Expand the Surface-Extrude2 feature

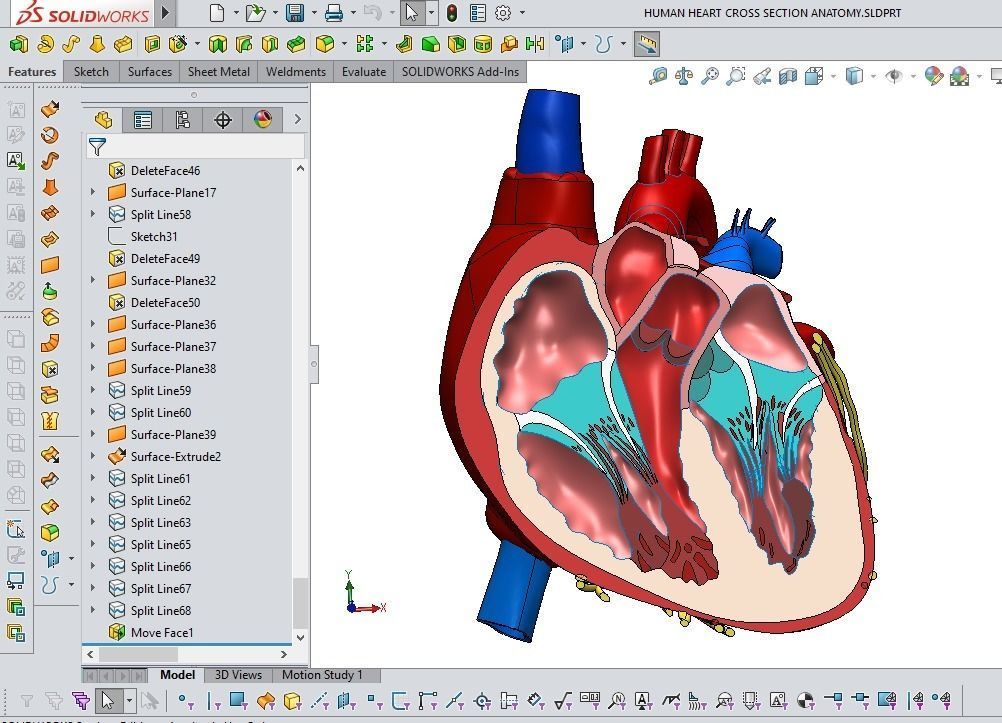point(93,456)
